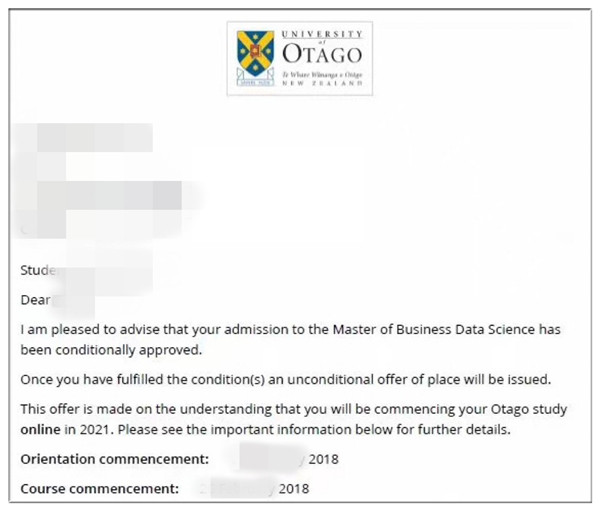Click 'Master of Business Data Science' text
The image size is (600, 511).
click(424, 328)
